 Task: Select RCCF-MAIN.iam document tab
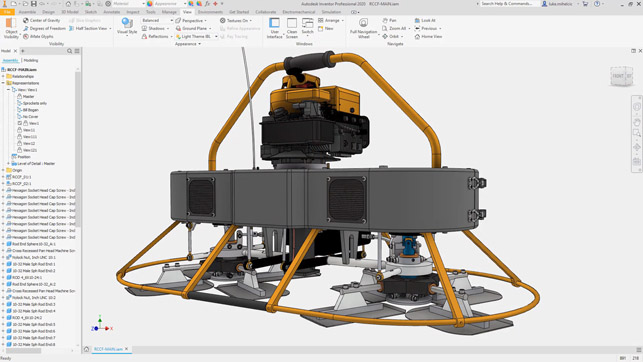108,349
